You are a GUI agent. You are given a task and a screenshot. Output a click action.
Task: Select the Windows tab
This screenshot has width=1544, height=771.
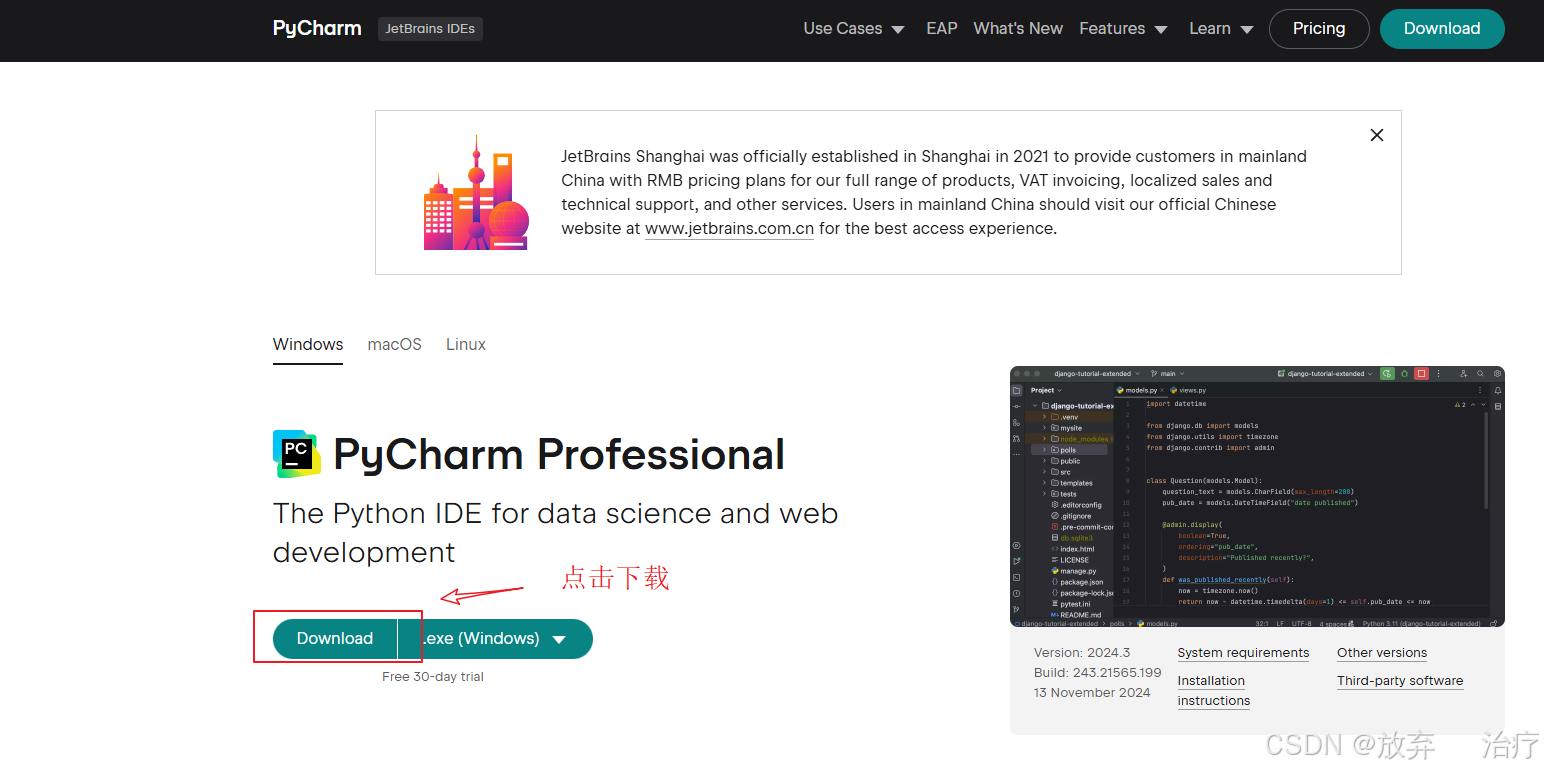point(308,344)
